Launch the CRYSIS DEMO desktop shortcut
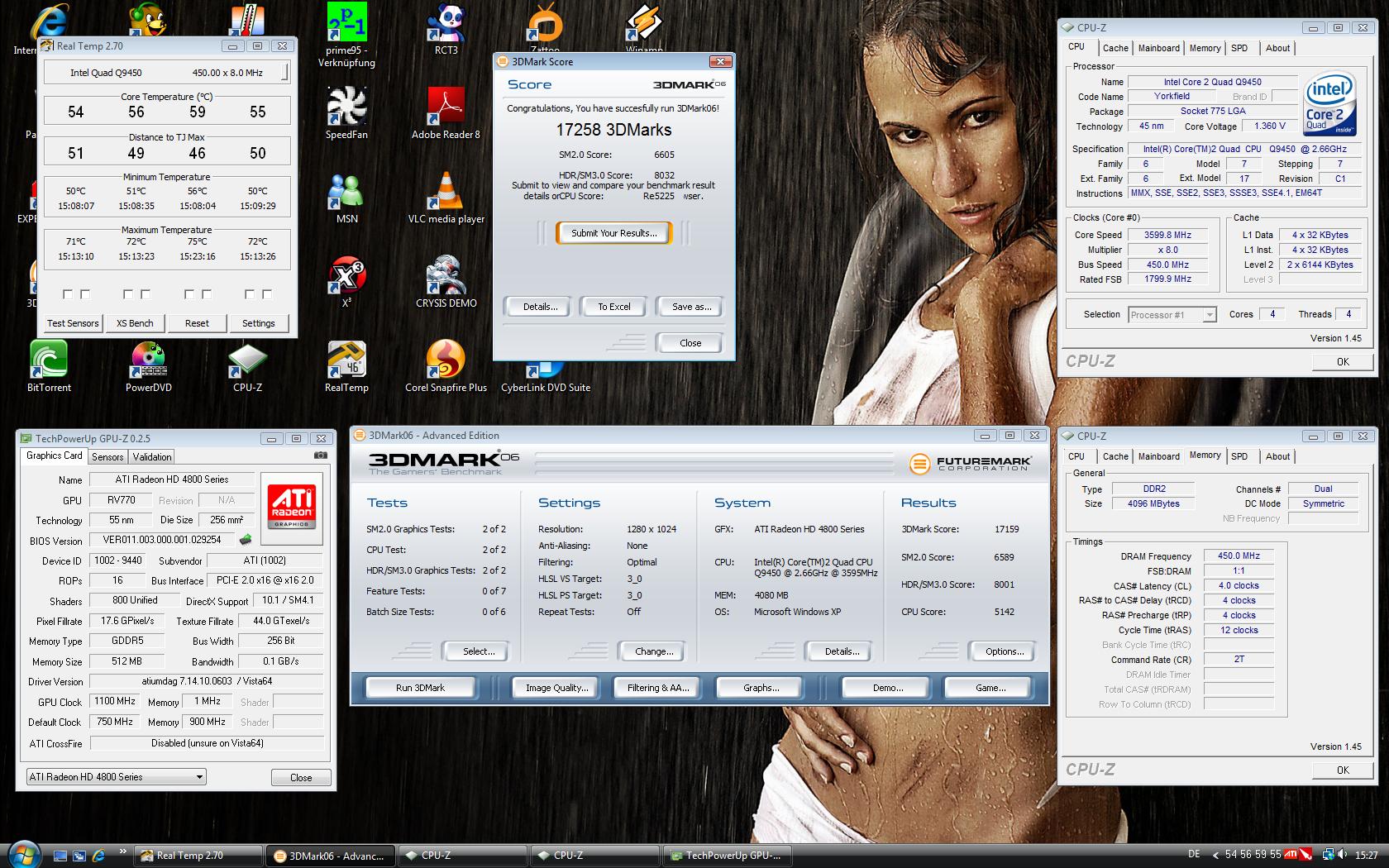This screenshot has height=868, width=1389. click(x=446, y=279)
